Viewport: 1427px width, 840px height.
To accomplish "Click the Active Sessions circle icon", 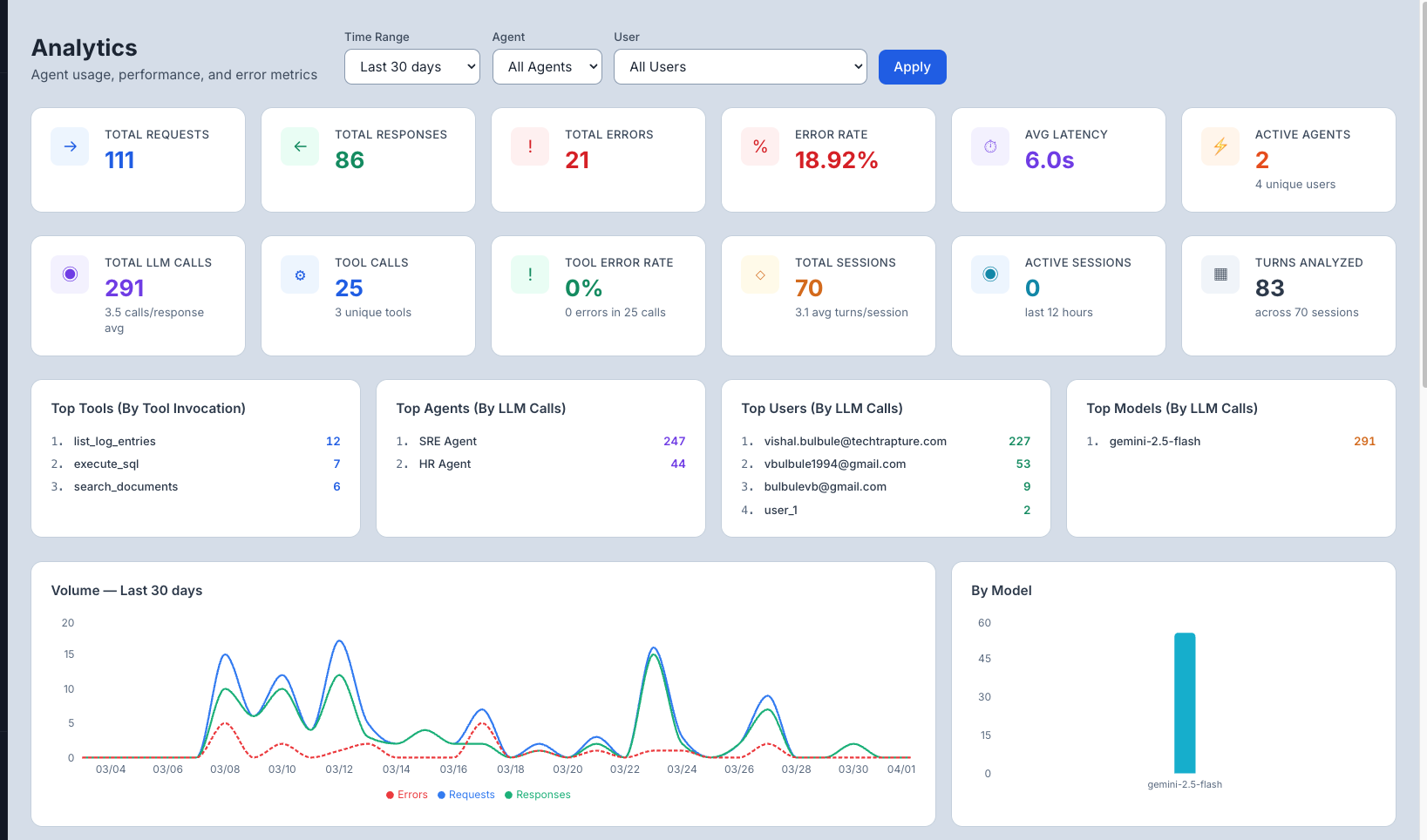I will [989, 274].
